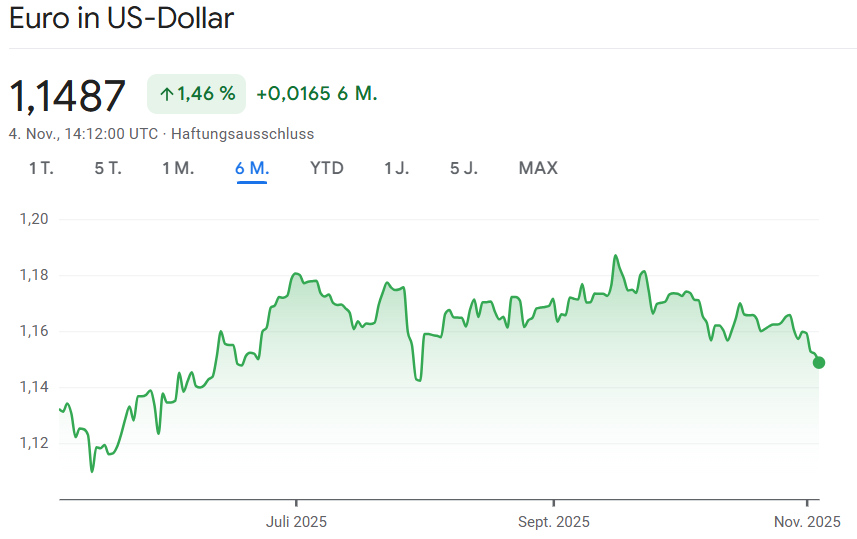Screen dimensions: 857x539
Task: Show the MAX history range
Action: tap(538, 168)
